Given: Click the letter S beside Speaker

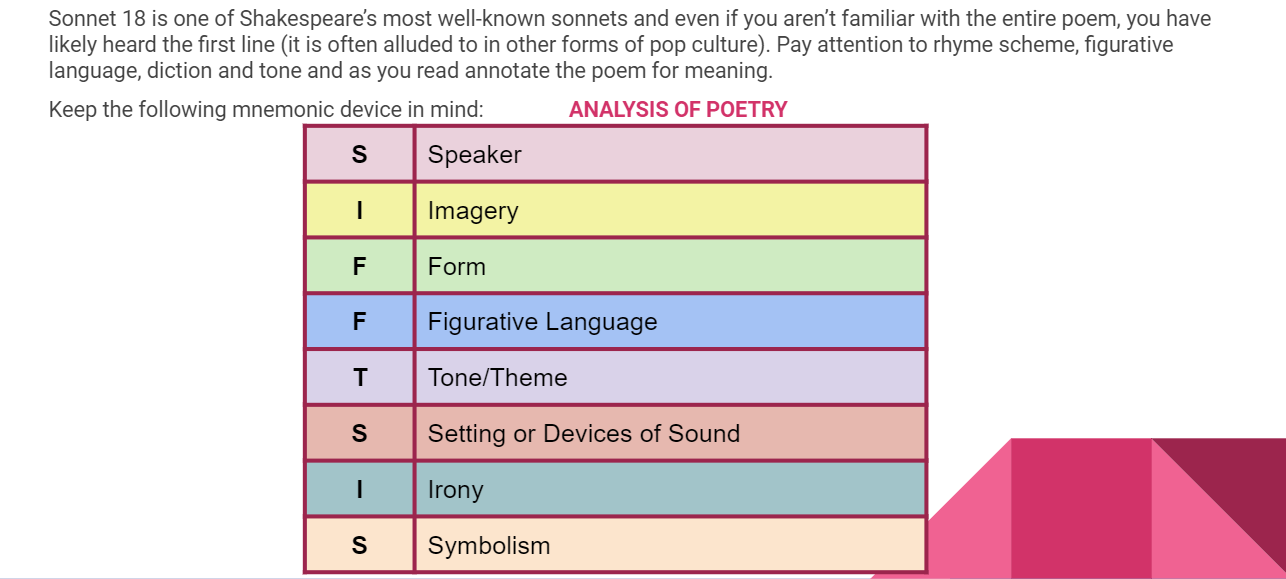Looking at the screenshot, I should (x=359, y=155).
